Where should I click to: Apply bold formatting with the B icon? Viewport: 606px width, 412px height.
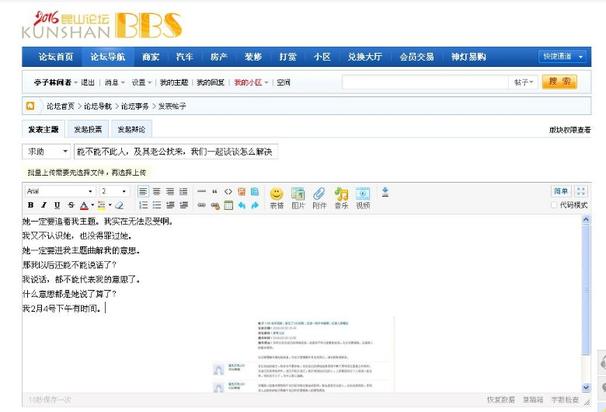pos(30,205)
